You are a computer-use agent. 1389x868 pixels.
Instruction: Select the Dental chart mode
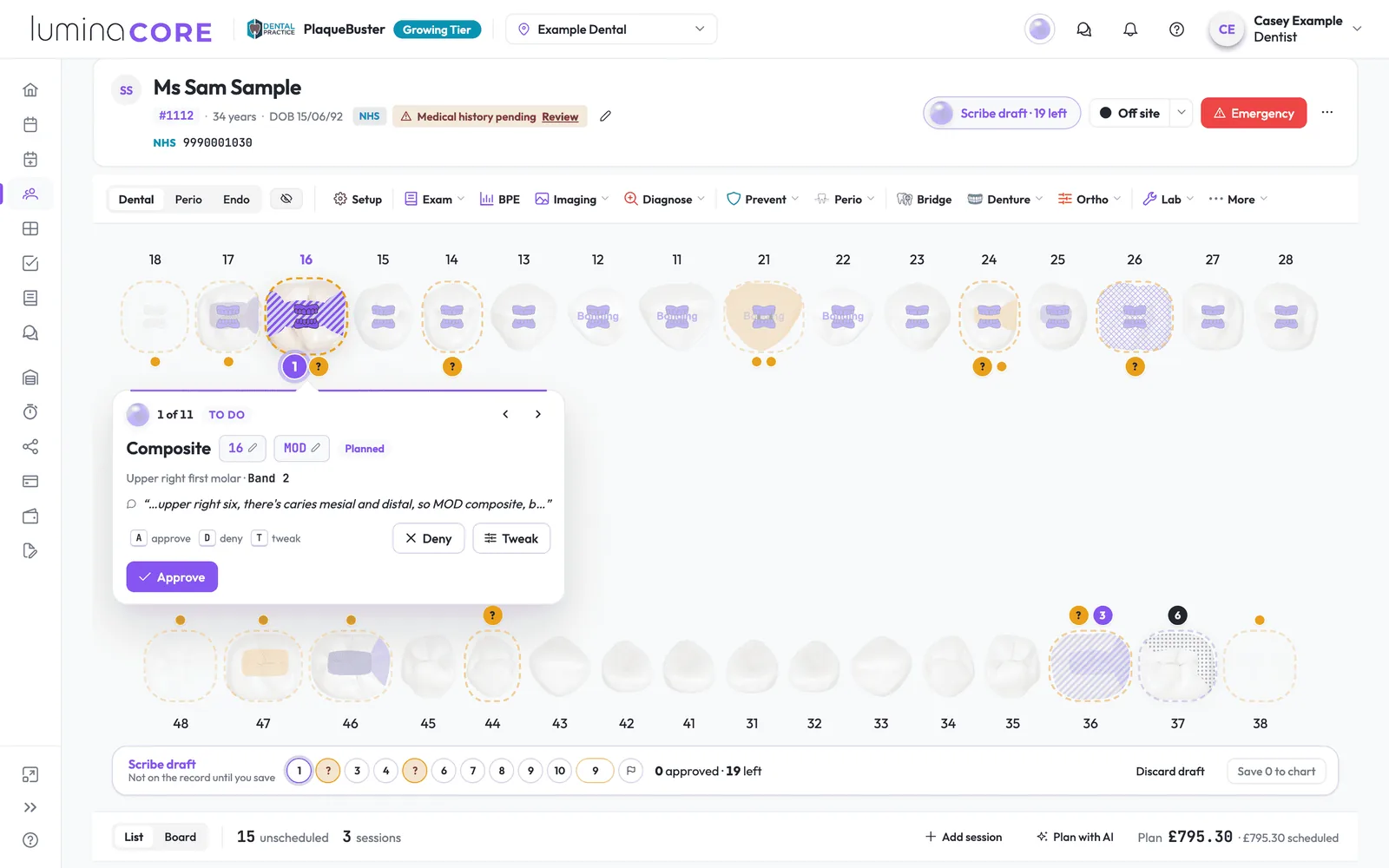click(x=136, y=200)
